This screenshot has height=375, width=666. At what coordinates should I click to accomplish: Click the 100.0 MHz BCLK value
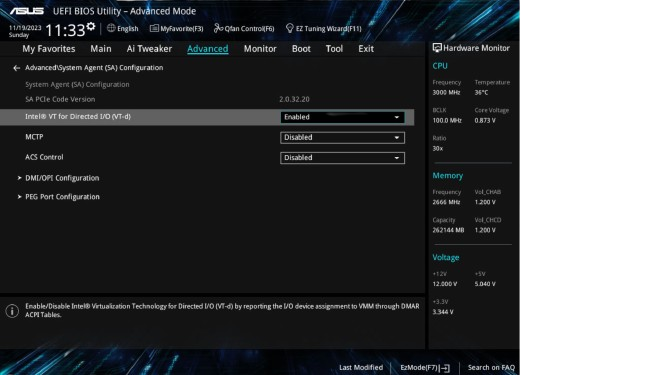point(447,121)
